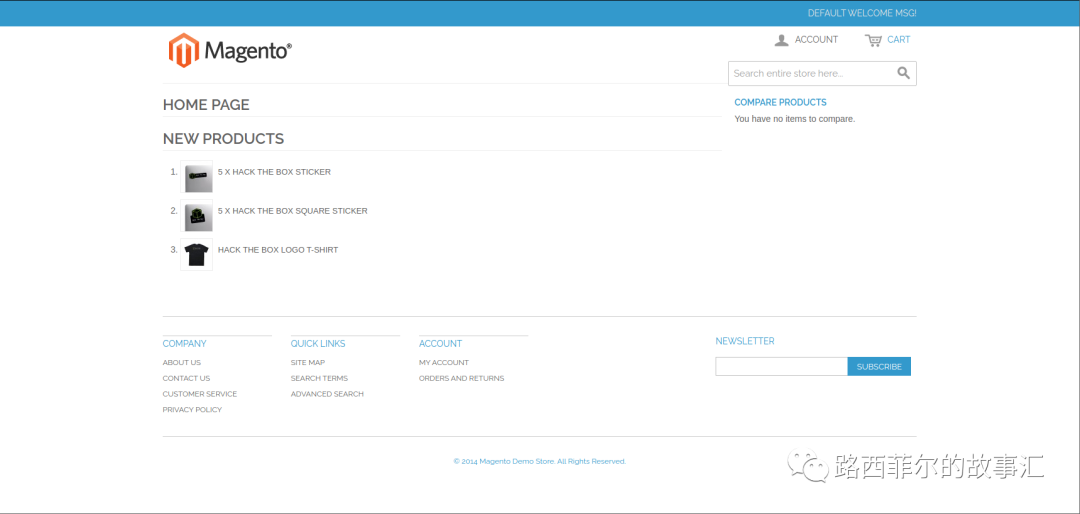Open 5 x Hack The Box Square Sticker thumbnail
Viewport: 1080px width, 514px height.
click(196, 216)
